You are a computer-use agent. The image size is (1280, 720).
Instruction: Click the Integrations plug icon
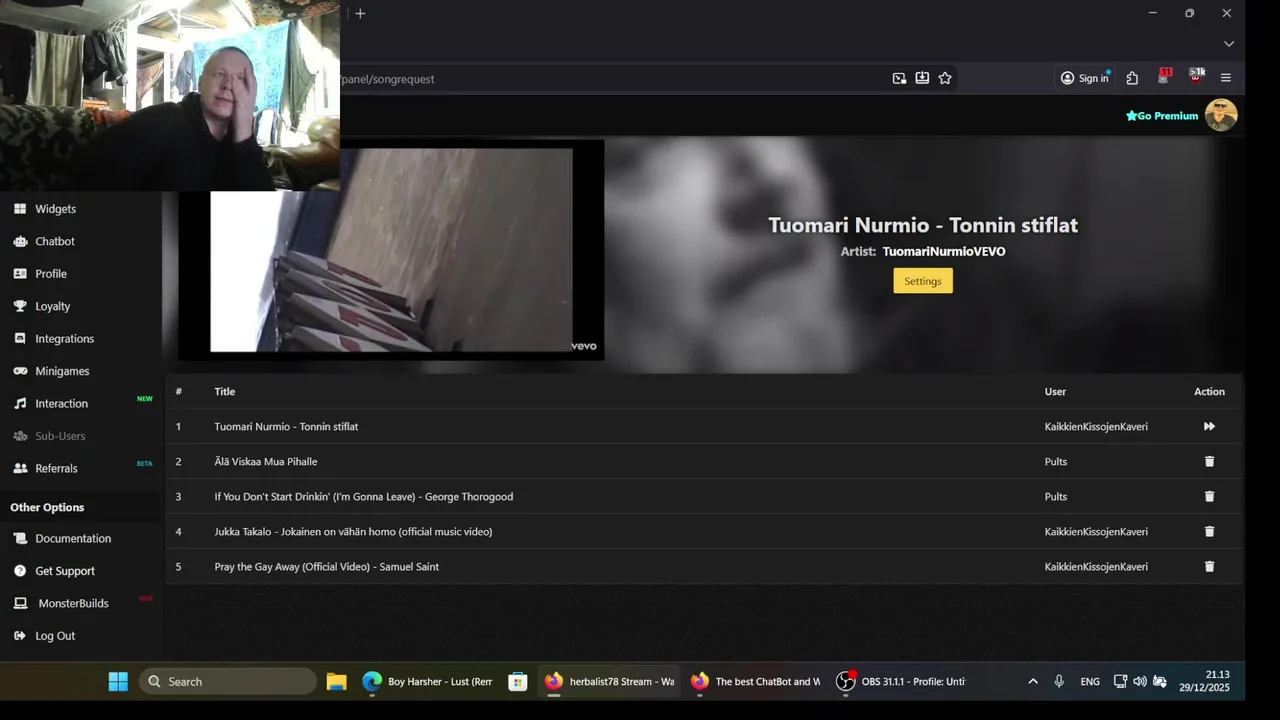tap(20, 339)
